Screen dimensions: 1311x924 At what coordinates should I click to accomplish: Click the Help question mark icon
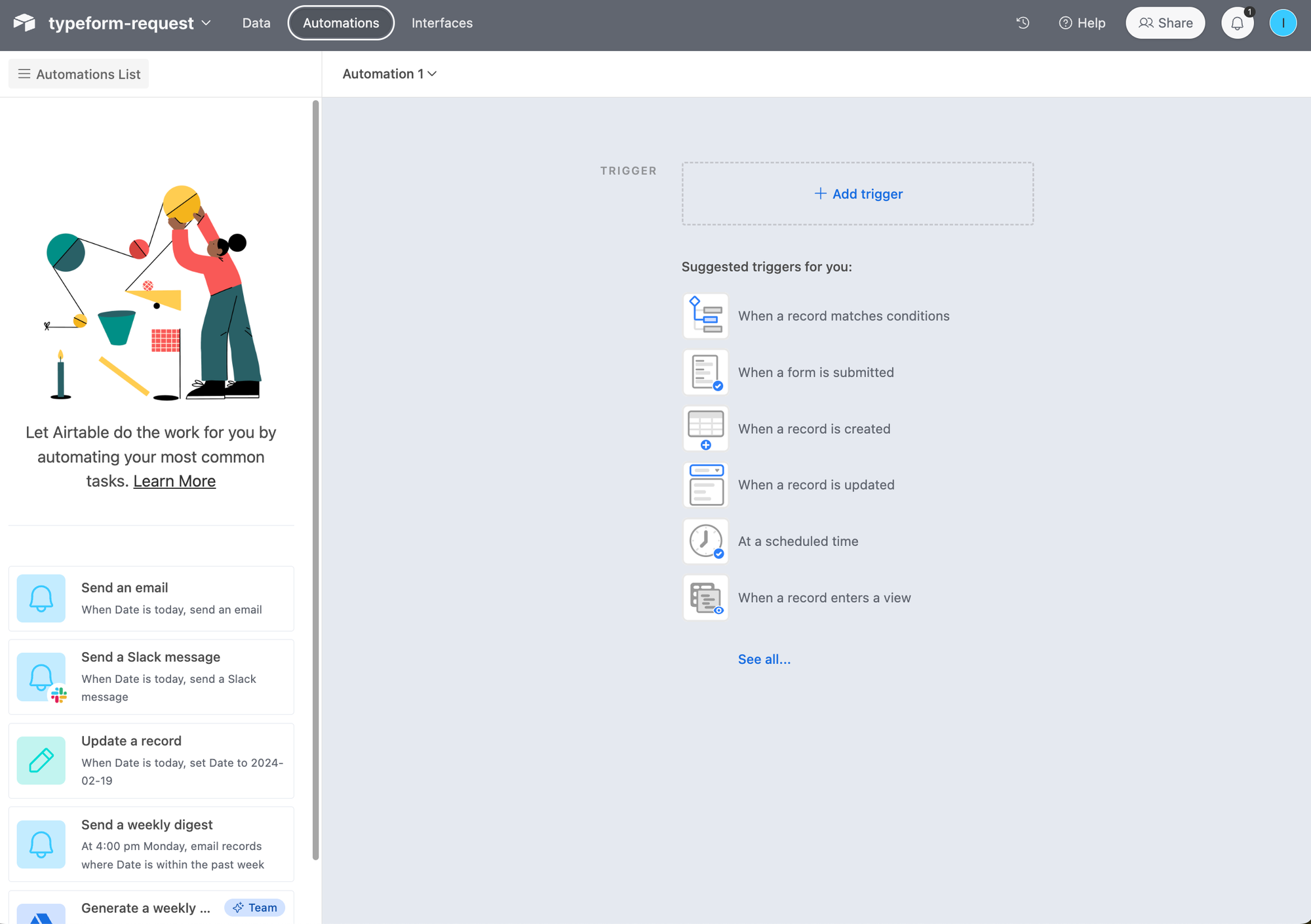pos(1066,23)
